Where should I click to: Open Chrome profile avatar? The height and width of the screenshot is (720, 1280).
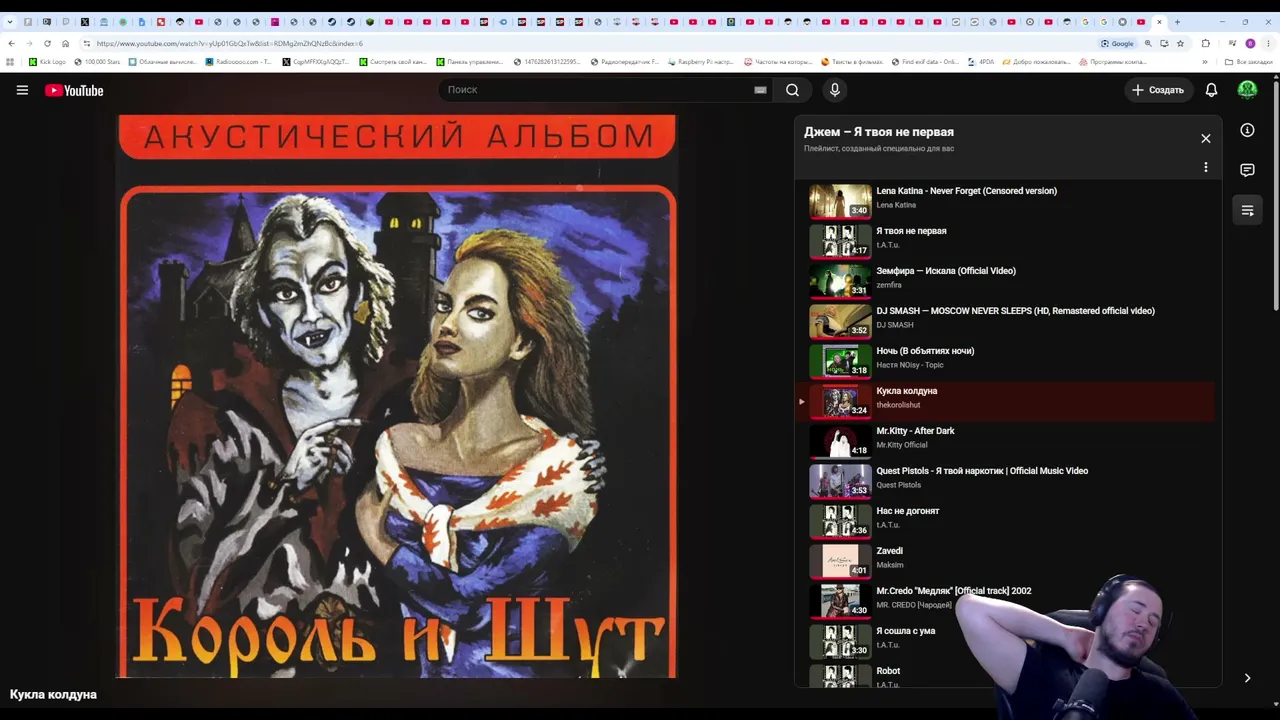[x=1250, y=43]
